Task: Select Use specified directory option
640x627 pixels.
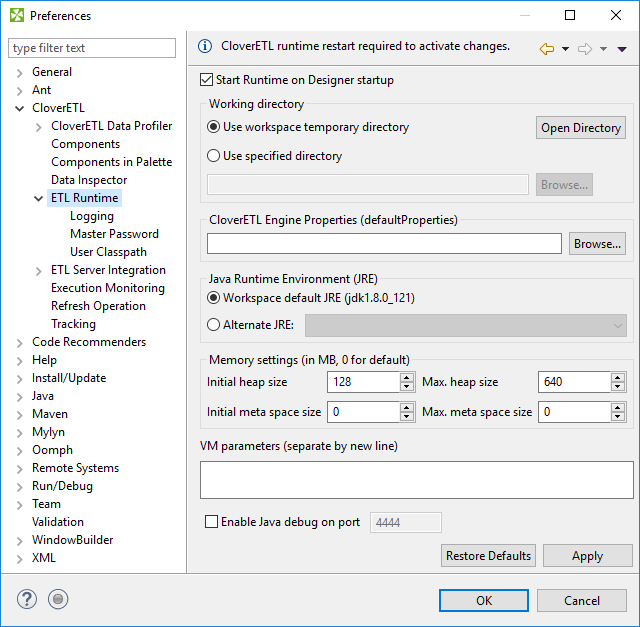Action: [213, 156]
